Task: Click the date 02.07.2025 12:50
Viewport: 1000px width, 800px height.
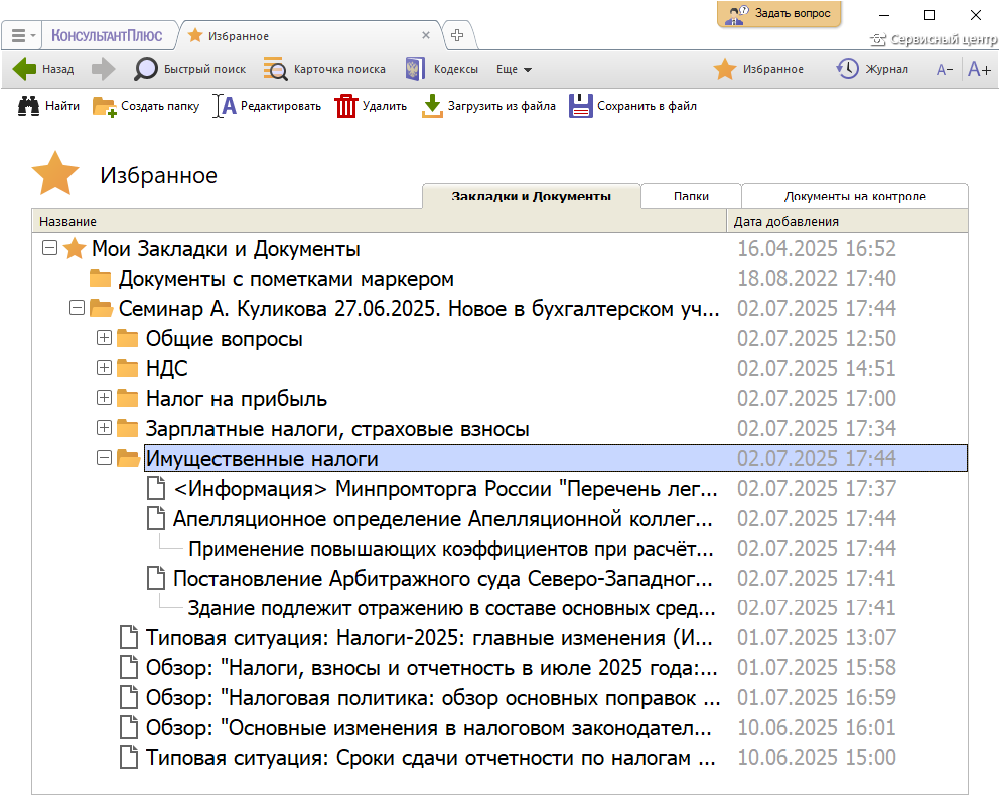Action: [x=816, y=339]
